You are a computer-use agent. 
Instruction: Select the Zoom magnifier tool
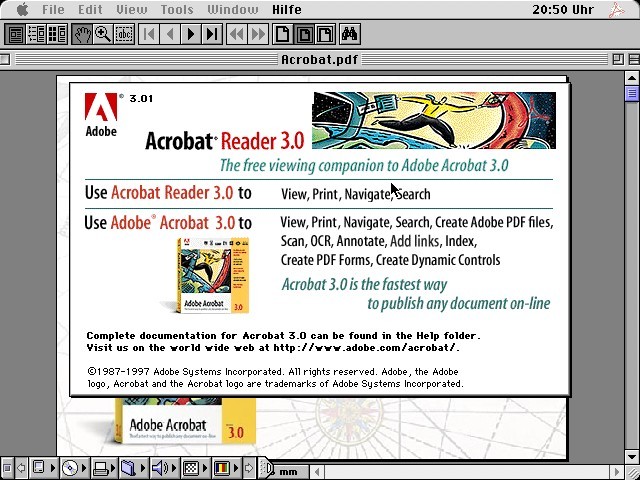pos(103,35)
